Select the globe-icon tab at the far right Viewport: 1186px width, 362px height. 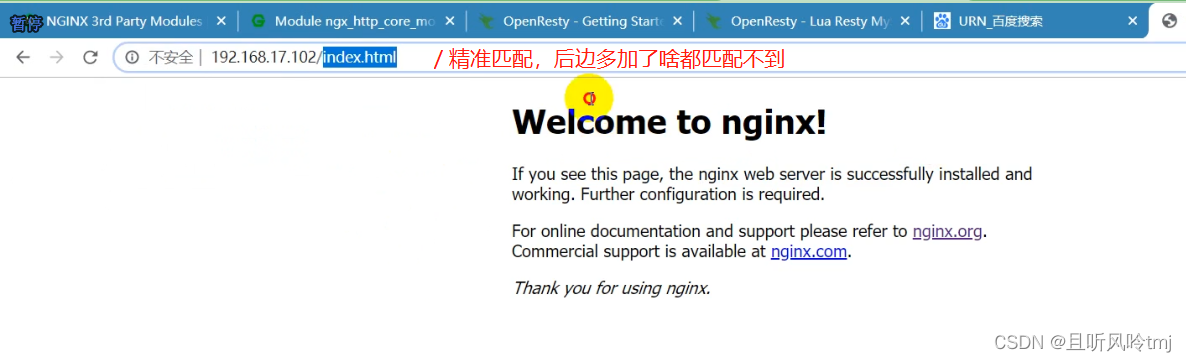coord(1169,21)
